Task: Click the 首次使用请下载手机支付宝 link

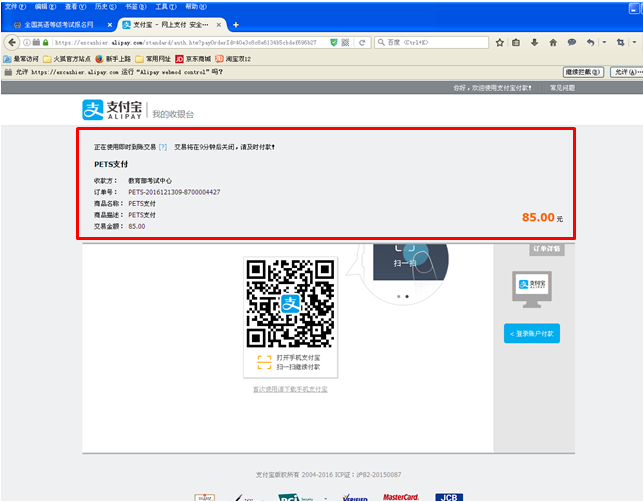Action: 290,389
